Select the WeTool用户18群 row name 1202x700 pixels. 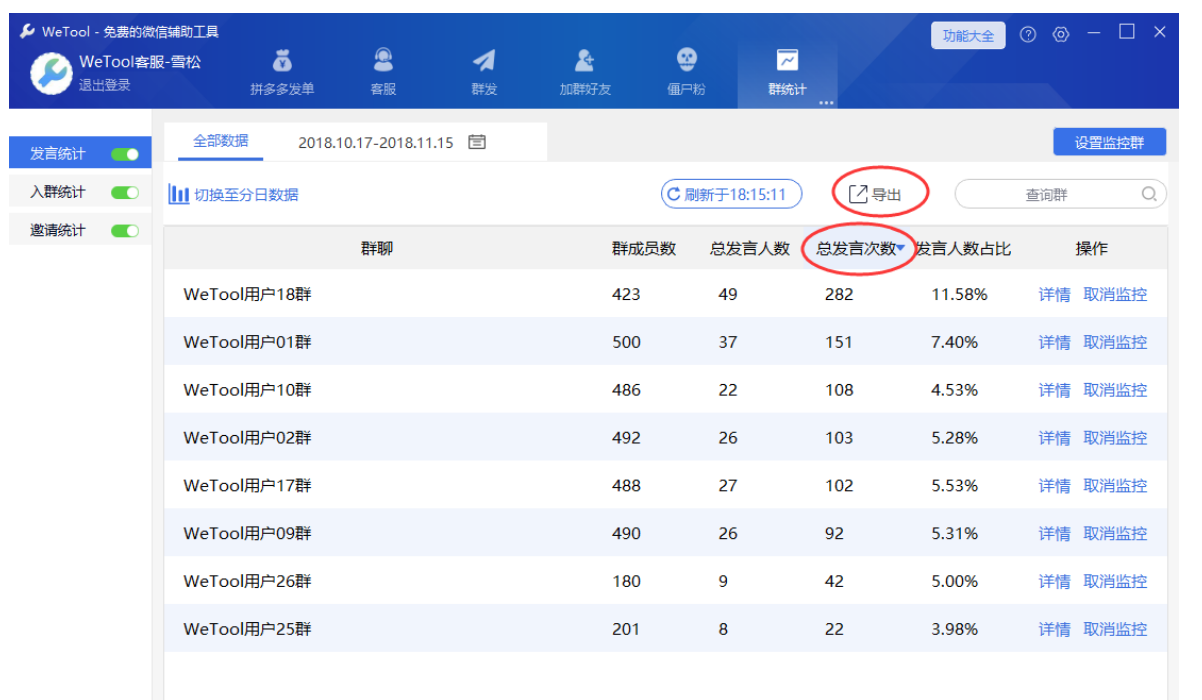[247, 294]
